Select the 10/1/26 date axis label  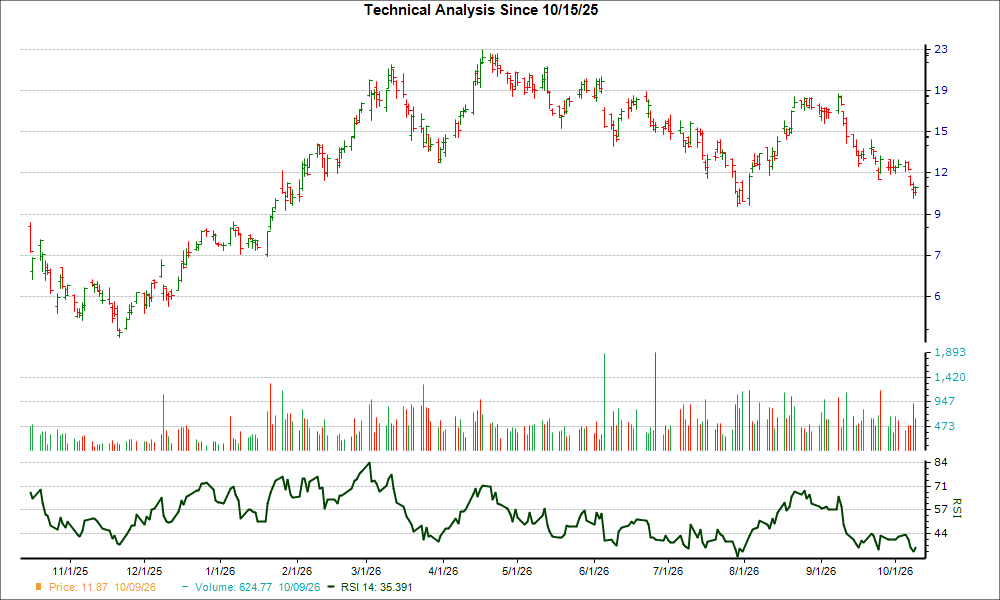(895, 571)
